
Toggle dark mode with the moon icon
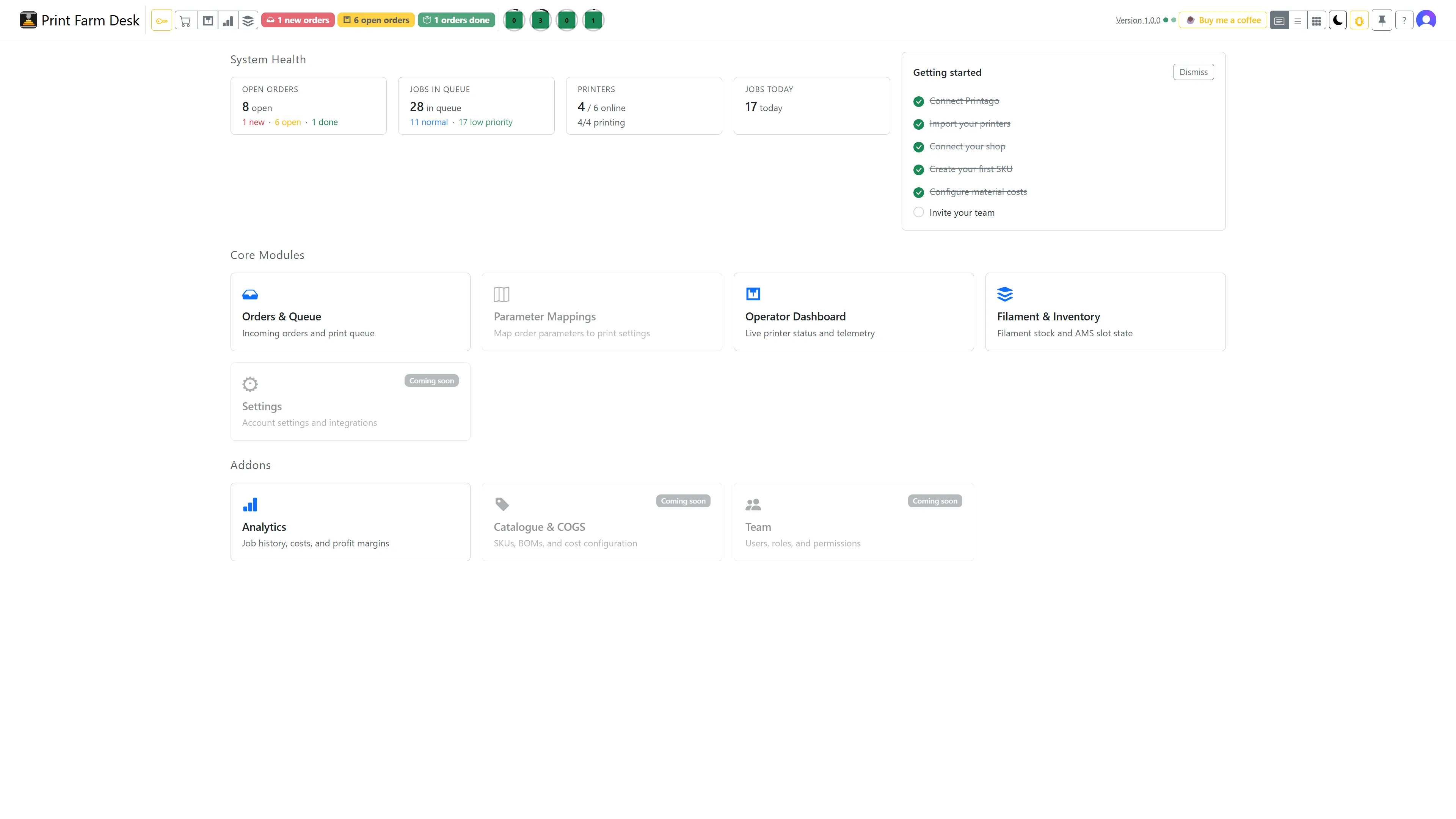[x=1338, y=20]
